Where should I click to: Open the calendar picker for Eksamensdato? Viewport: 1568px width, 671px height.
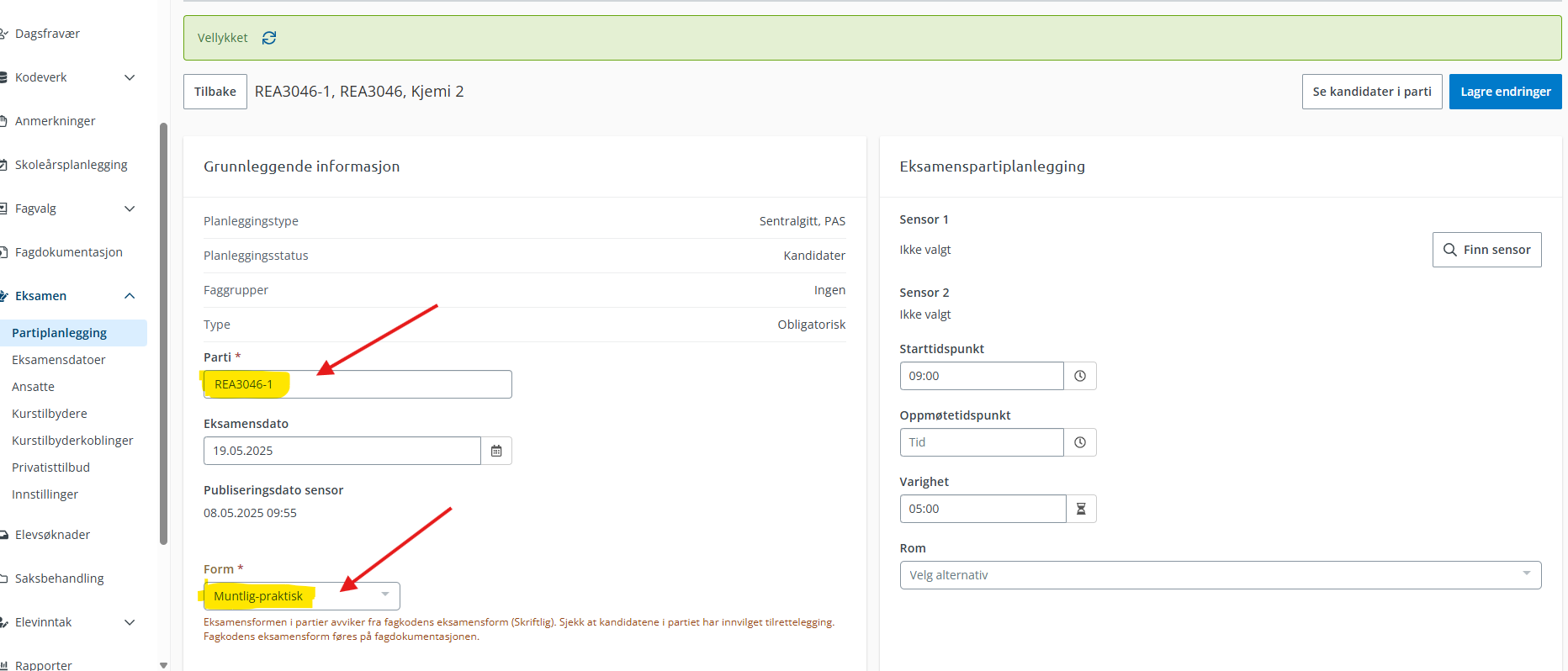pyautogui.click(x=496, y=451)
